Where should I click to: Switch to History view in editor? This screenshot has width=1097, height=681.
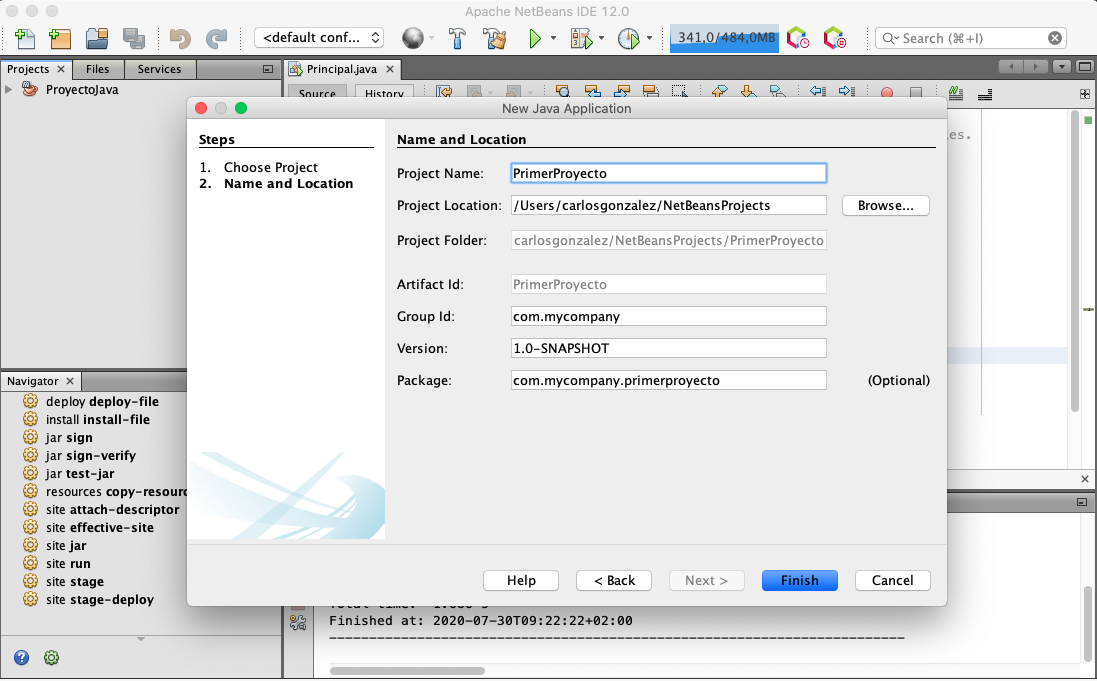[x=384, y=92]
